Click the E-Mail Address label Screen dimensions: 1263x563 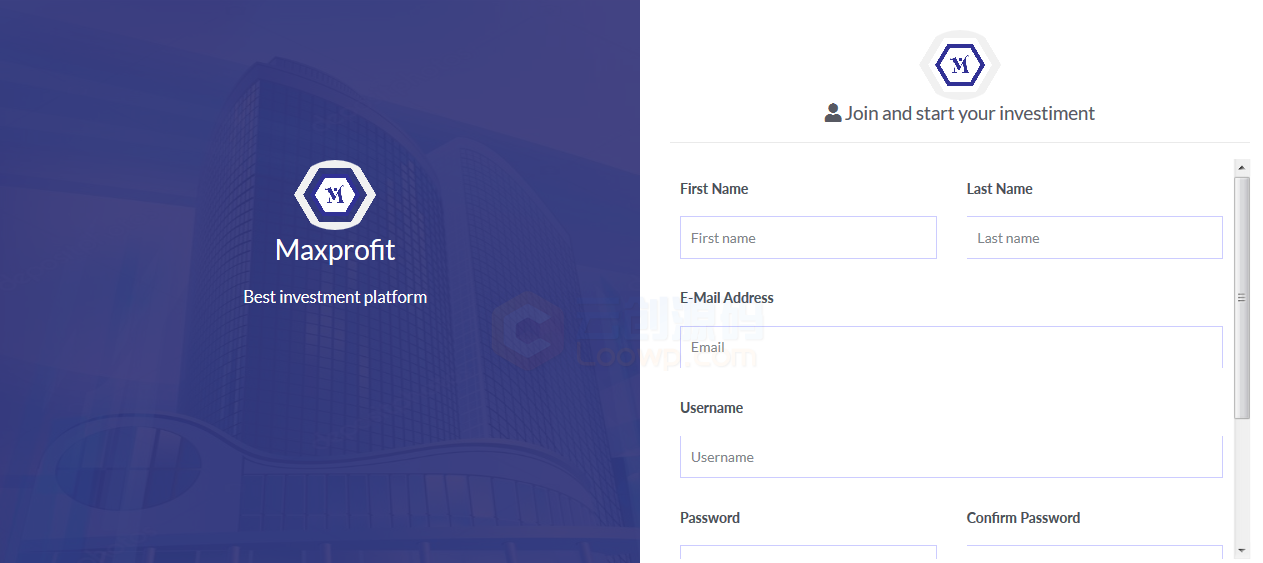(x=727, y=298)
